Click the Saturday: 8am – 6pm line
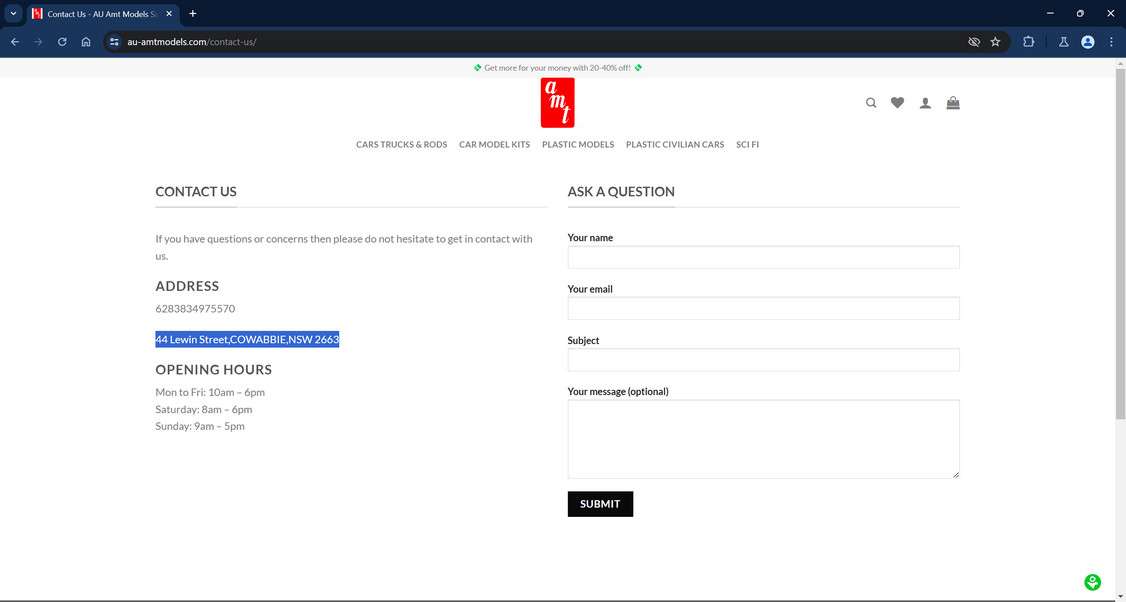This screenshot has width=1126, height=602. point(204,409)
